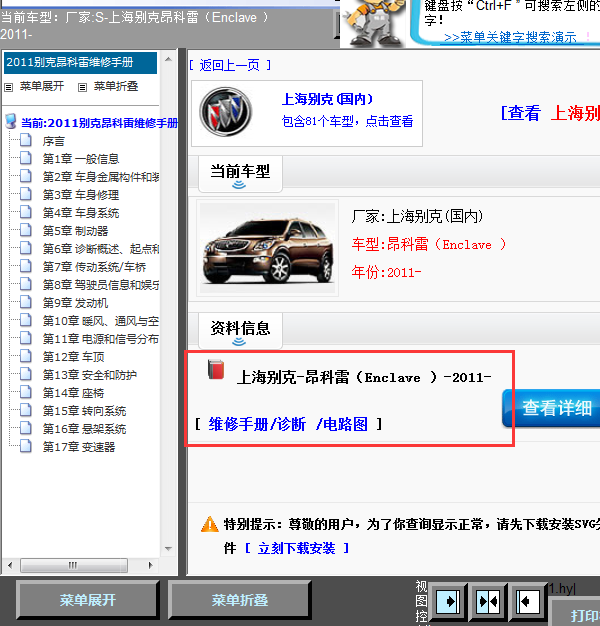Image resolution: width=600 pixels, height=626 pixels.
Task: Click 上海别克-昂科雷（Enclave）-2011- title text
Action: 364,377
